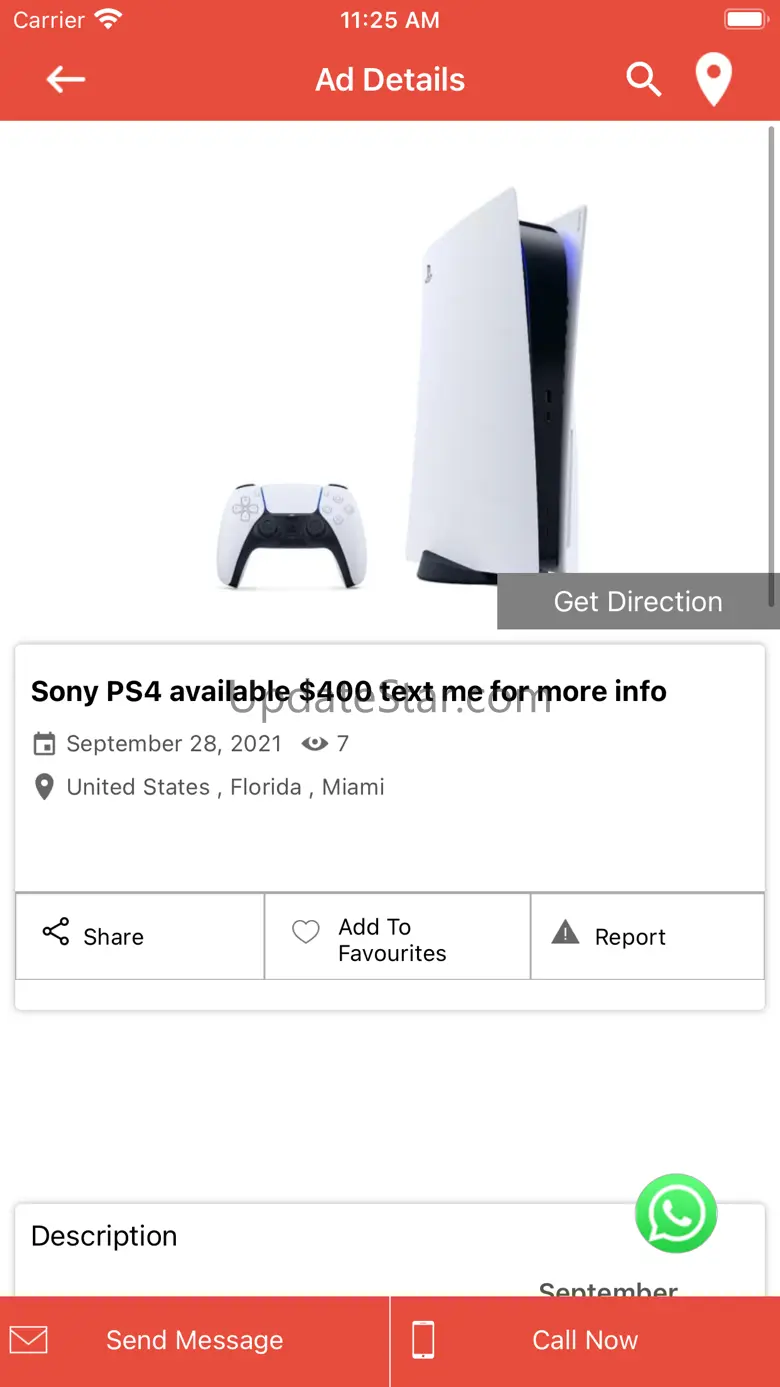This screenshot has width=780, height=1387.
Task: Click the share icon
Action: [x=56, y=933]
